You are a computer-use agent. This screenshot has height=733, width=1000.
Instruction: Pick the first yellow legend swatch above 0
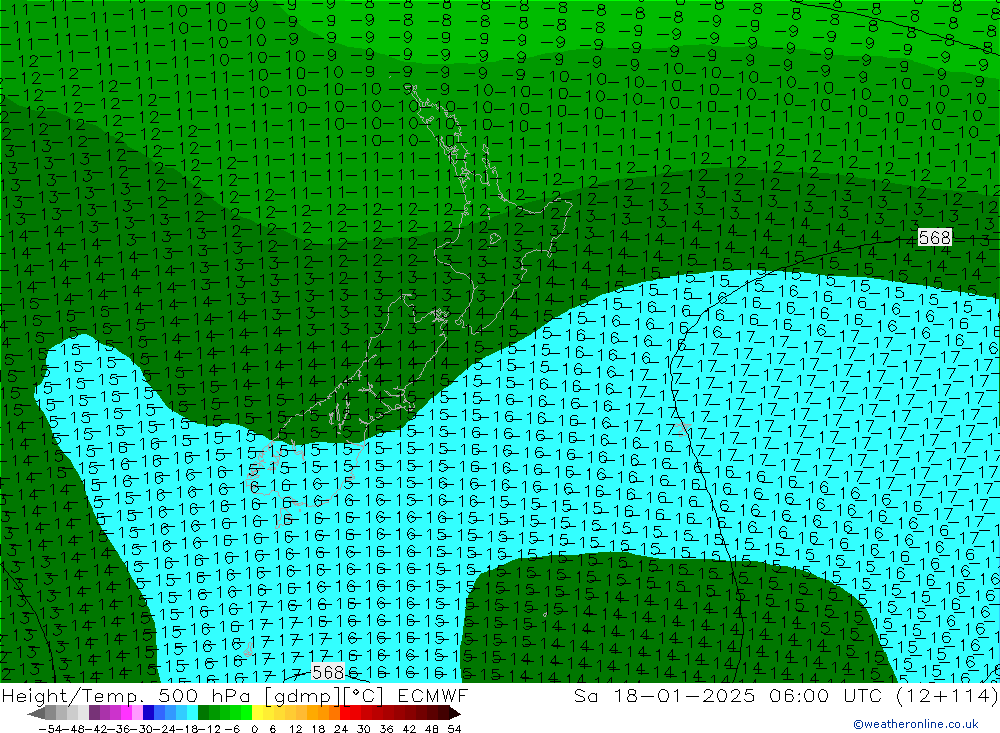click(258, 713)
